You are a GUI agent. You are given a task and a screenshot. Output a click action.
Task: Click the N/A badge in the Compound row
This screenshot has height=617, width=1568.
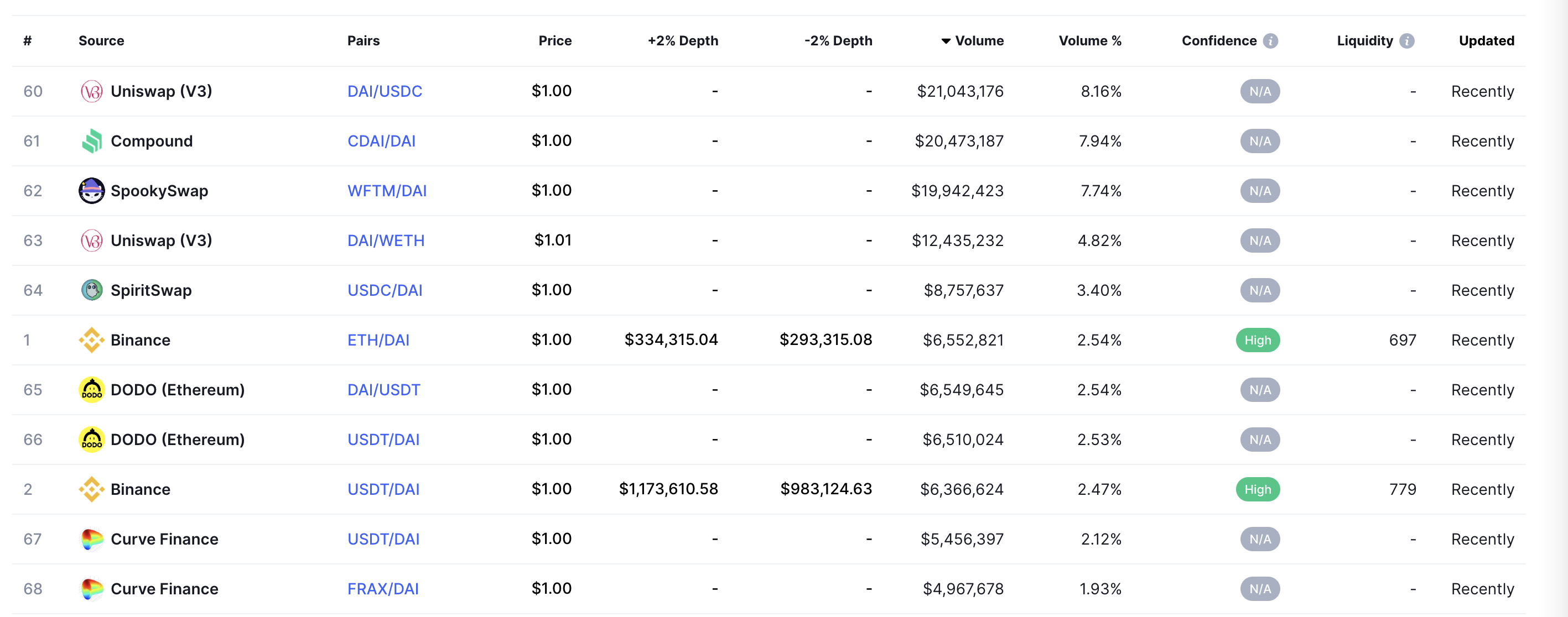1259,141
